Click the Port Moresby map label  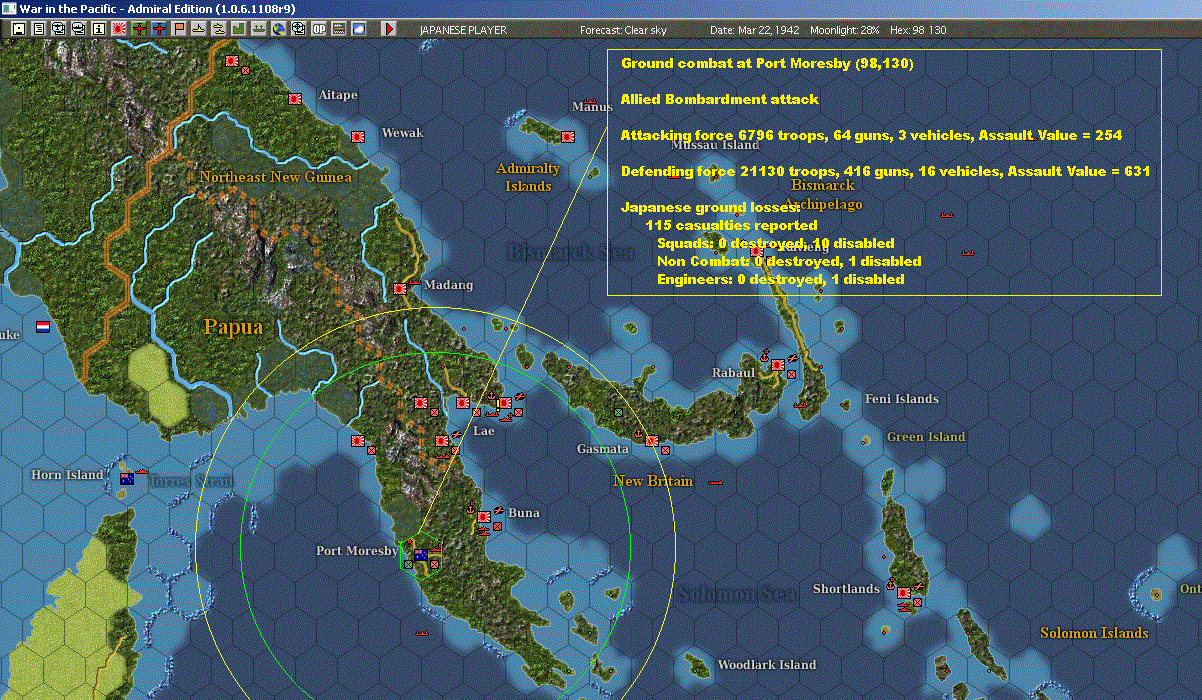tap(357, 551)
